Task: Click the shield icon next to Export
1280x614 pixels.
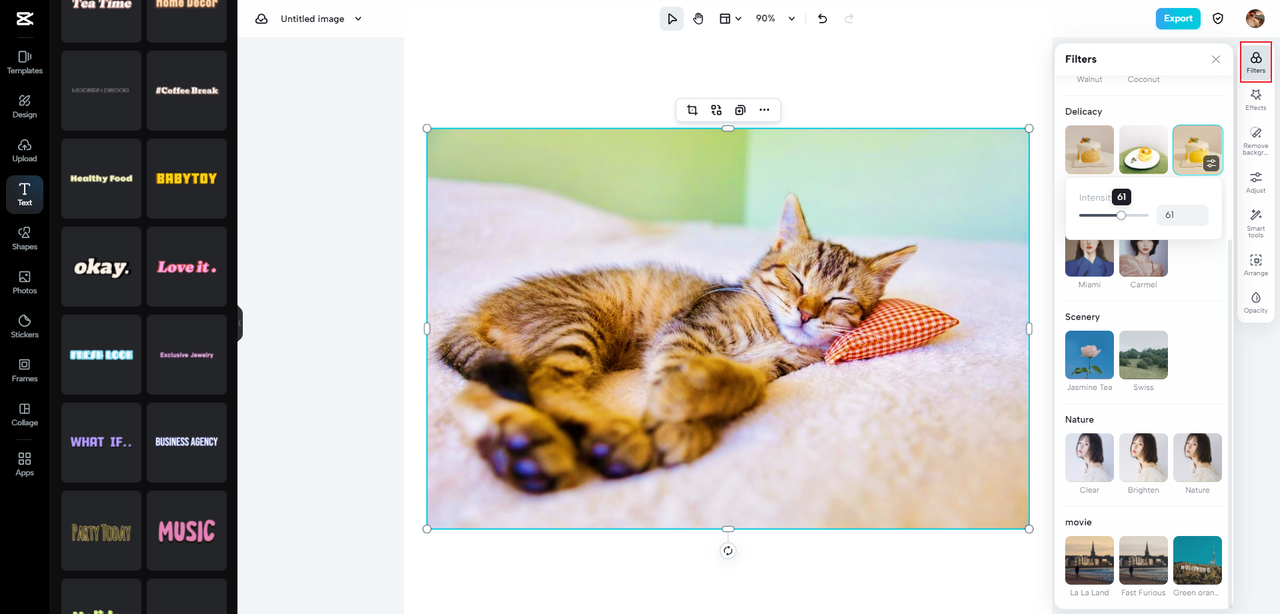Action: [x=1218, y=18]
